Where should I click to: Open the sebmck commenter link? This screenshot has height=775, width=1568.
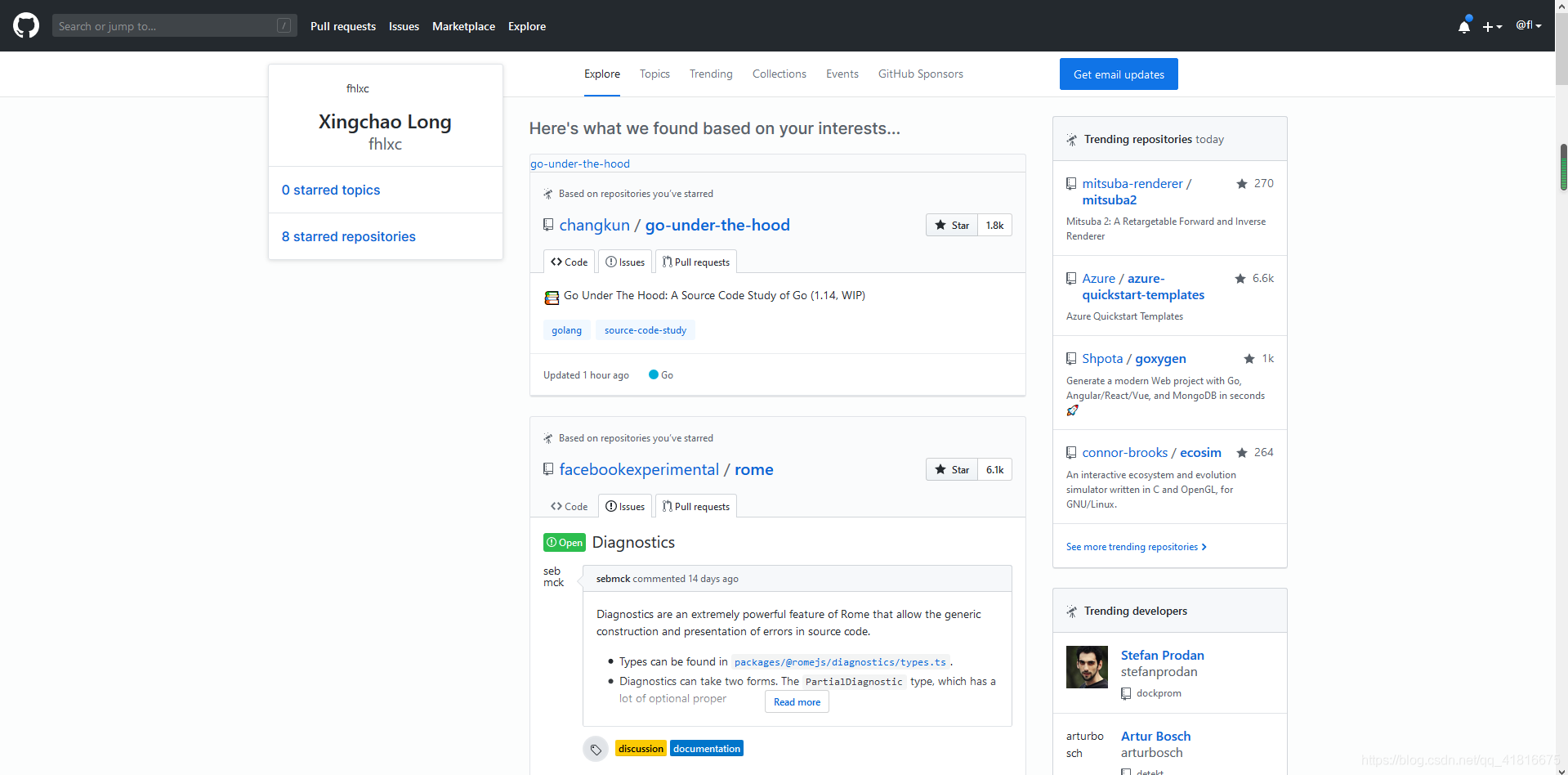pos(613,578)
